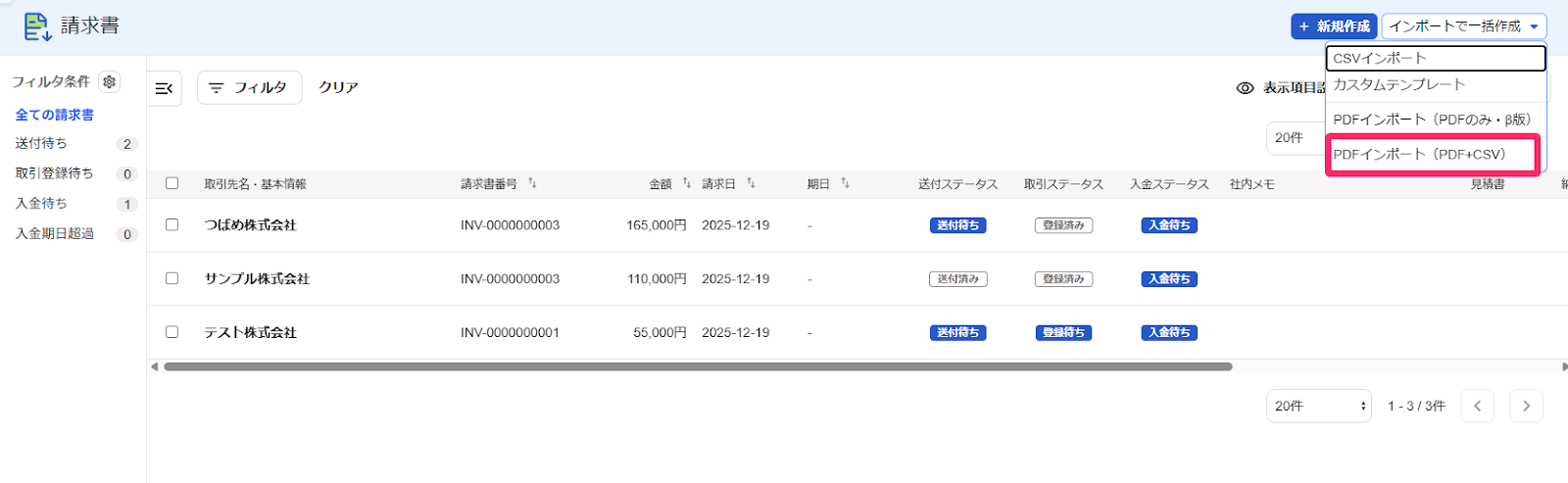
Task: Select カスタムテンプレート menu item
Action: click(1436, 85)
